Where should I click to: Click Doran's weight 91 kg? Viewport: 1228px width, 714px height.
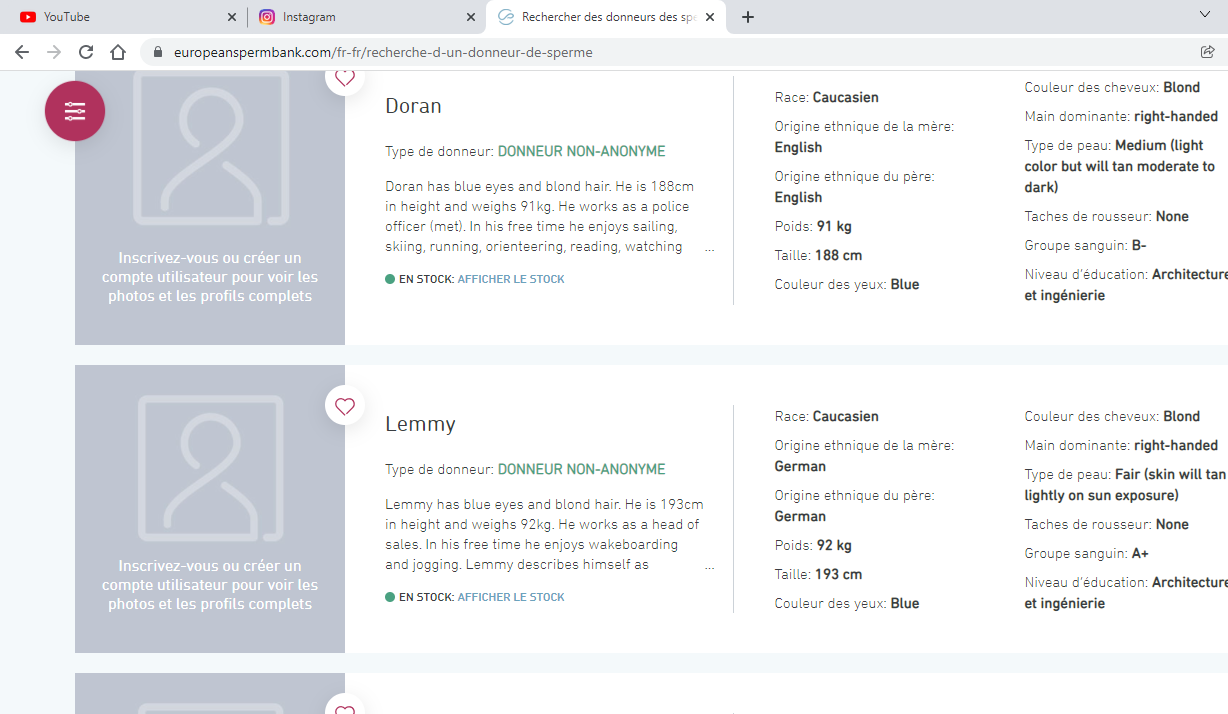[833, 227]
